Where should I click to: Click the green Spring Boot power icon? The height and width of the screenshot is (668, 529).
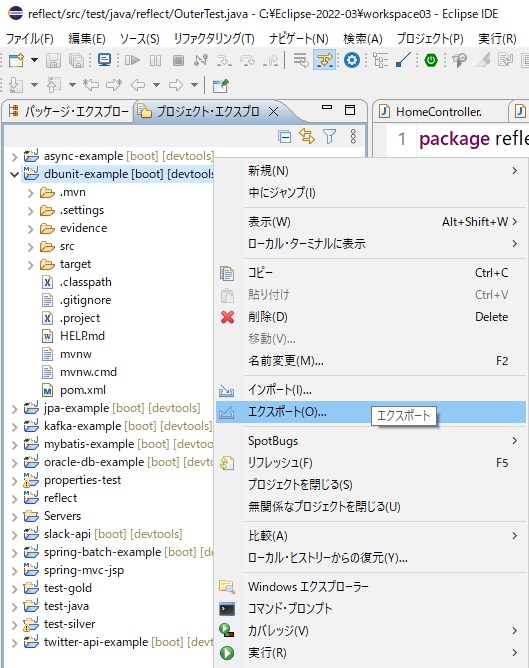tap(431, 60)
